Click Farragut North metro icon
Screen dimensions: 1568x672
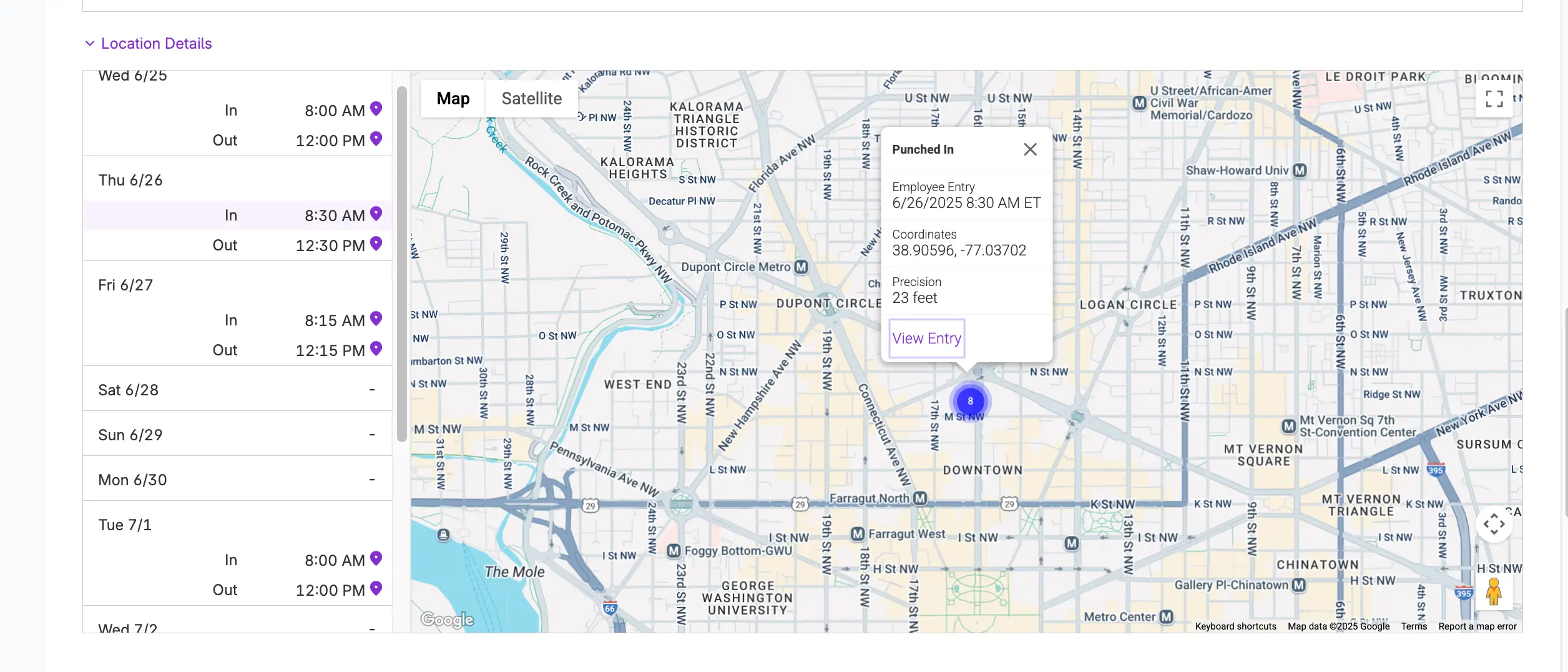919,498
